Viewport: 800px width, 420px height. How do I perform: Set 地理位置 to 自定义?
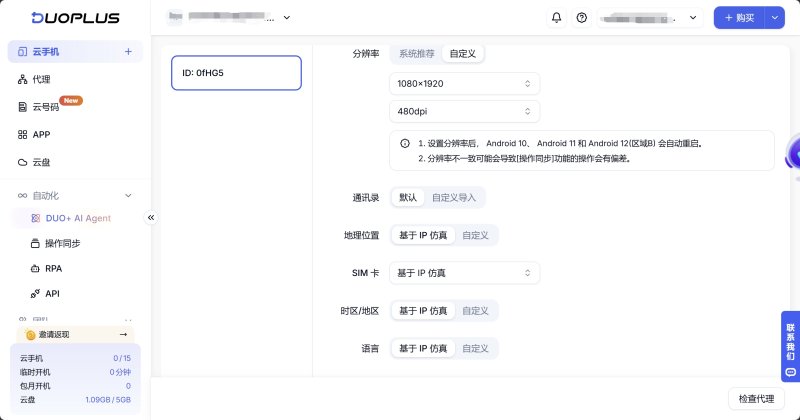click(x=475, y=235)
